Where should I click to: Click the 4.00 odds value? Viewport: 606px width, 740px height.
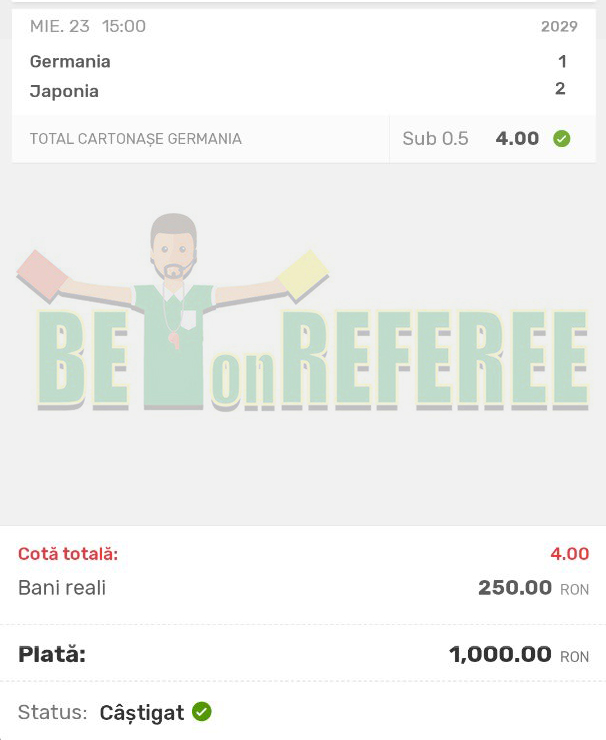(517, 139)
